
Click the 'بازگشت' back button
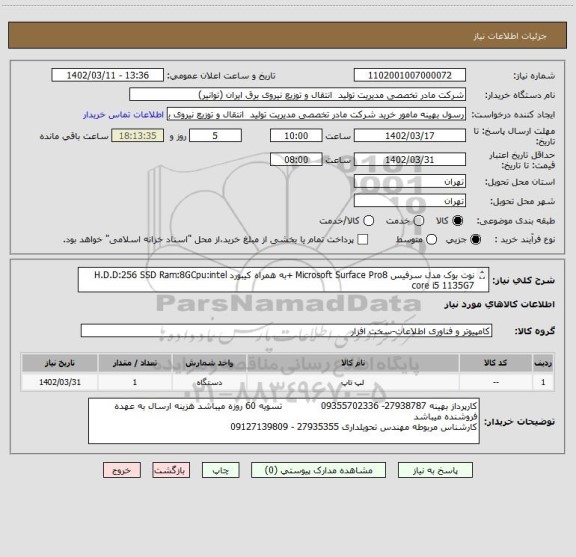[171, 470]
